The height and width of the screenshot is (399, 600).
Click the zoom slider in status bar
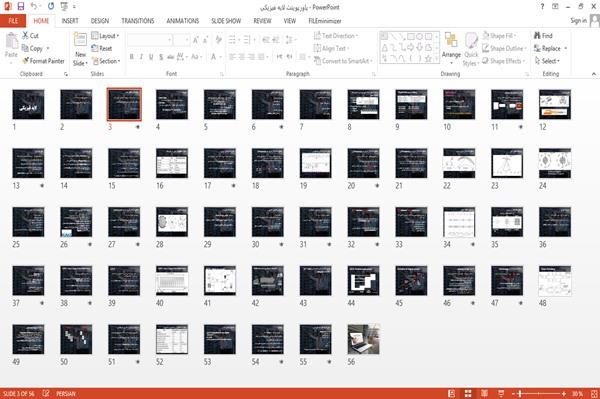[x=538, y=394]
